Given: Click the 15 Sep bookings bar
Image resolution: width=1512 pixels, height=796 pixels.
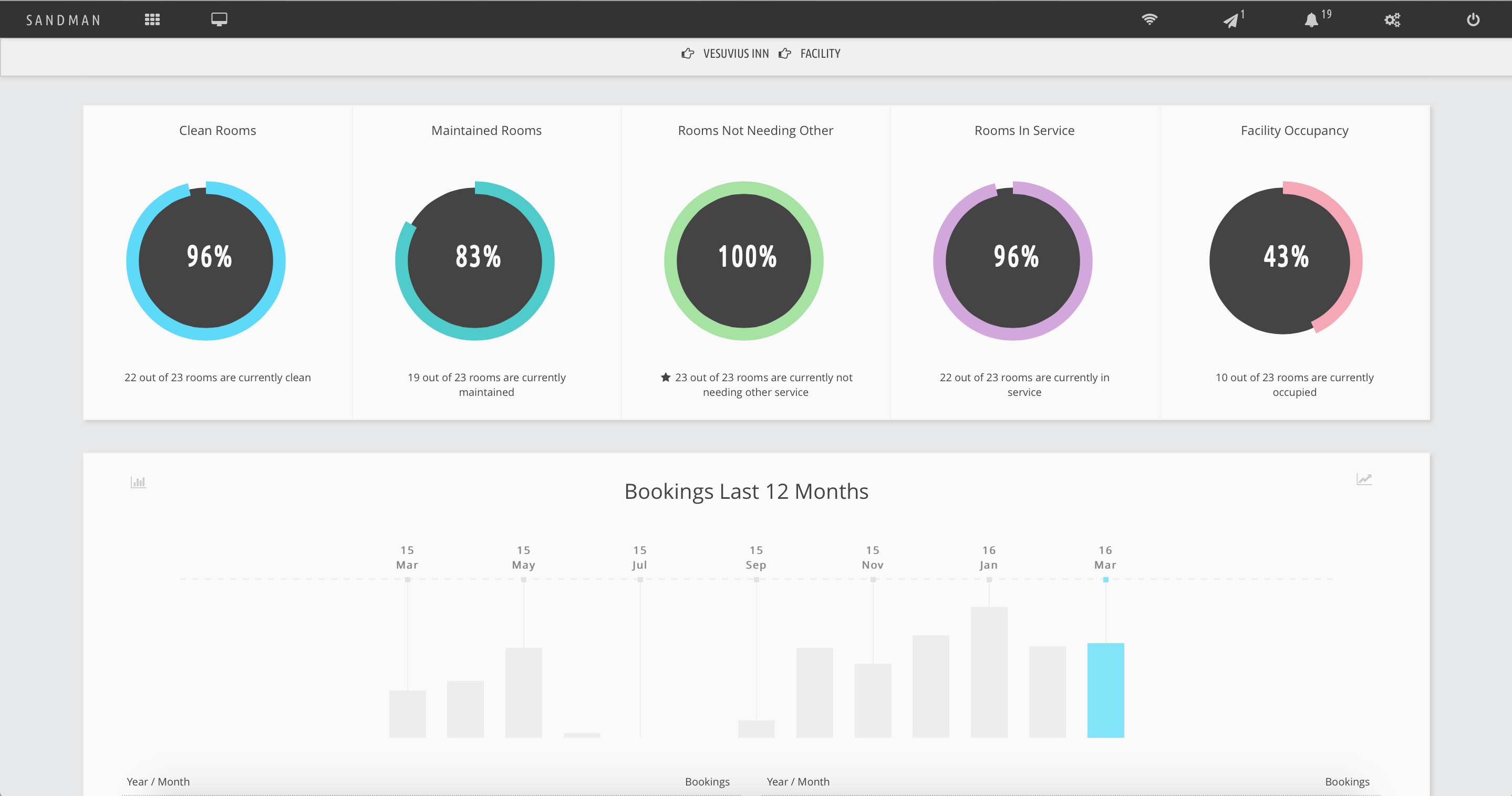Looking at the screenshot, I should [756, 729].
